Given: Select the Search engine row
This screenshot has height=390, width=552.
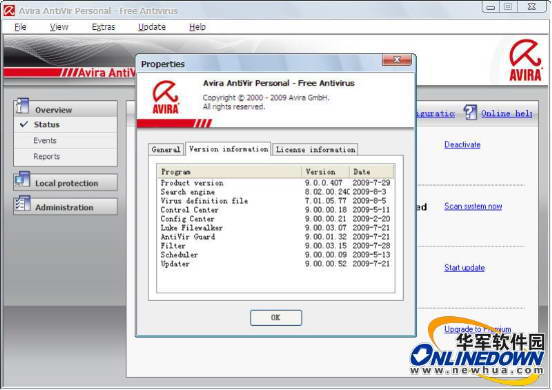Looking at the screenshot, I should click(x=275, y=192).
